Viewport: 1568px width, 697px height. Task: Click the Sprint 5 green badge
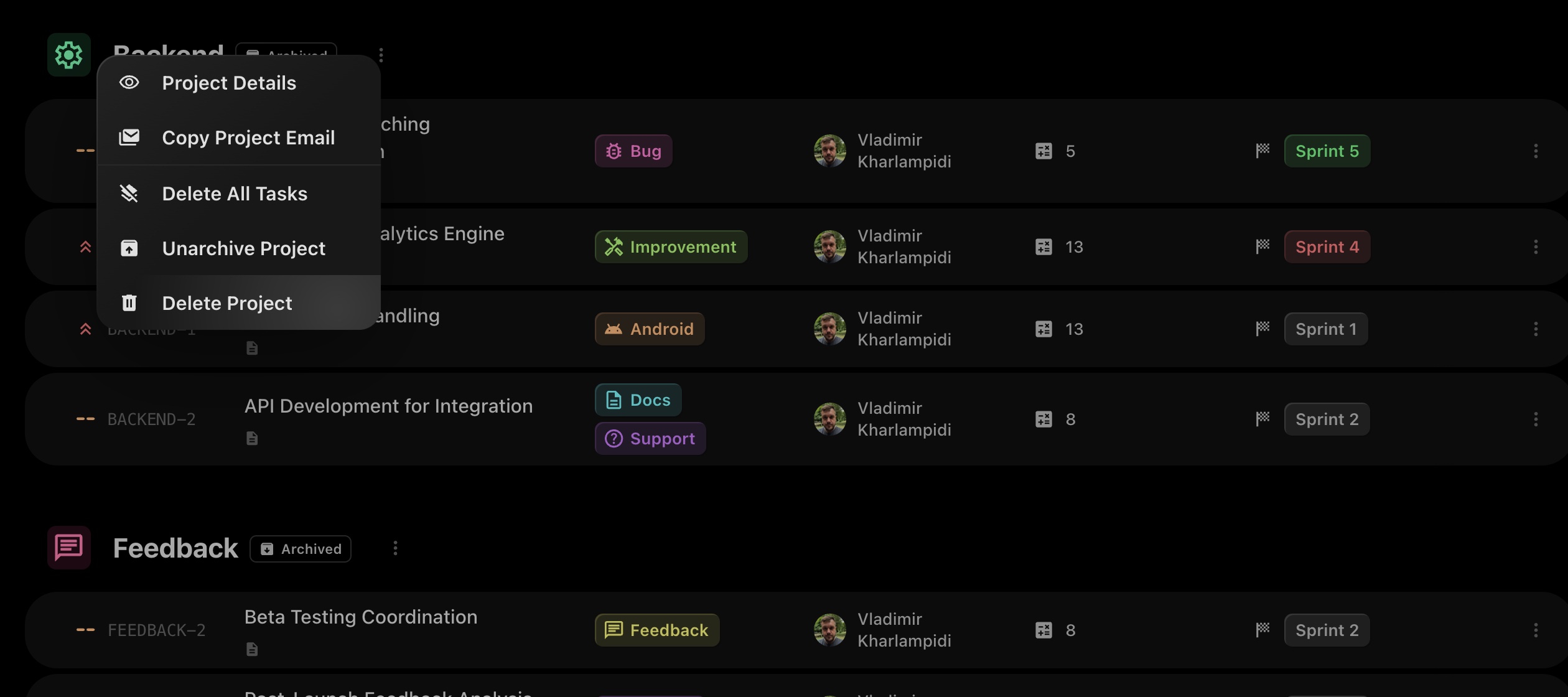1327,151
